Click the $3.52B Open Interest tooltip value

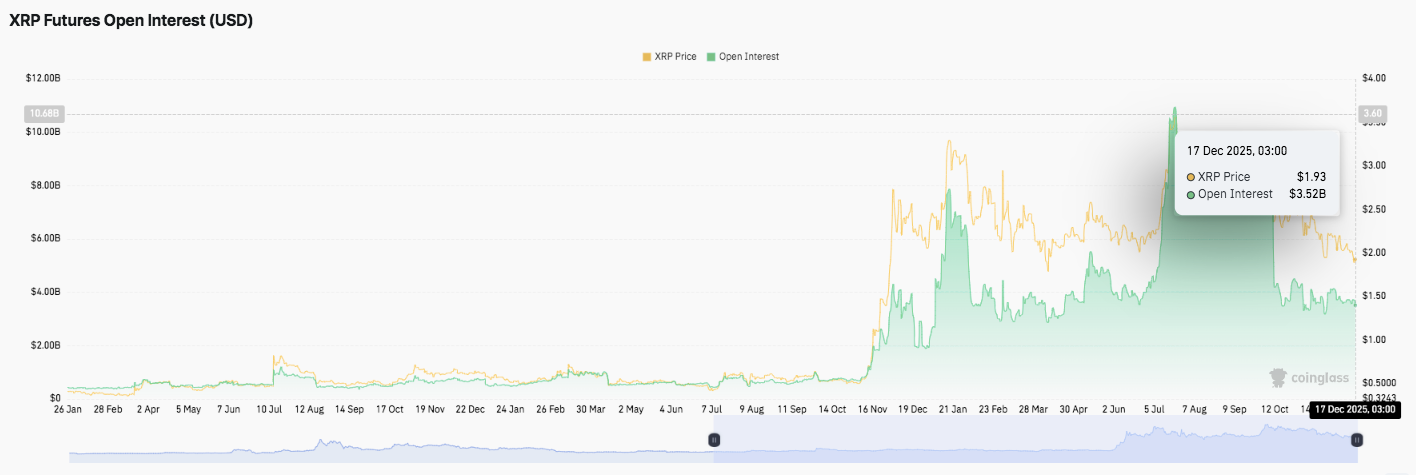1307,194
